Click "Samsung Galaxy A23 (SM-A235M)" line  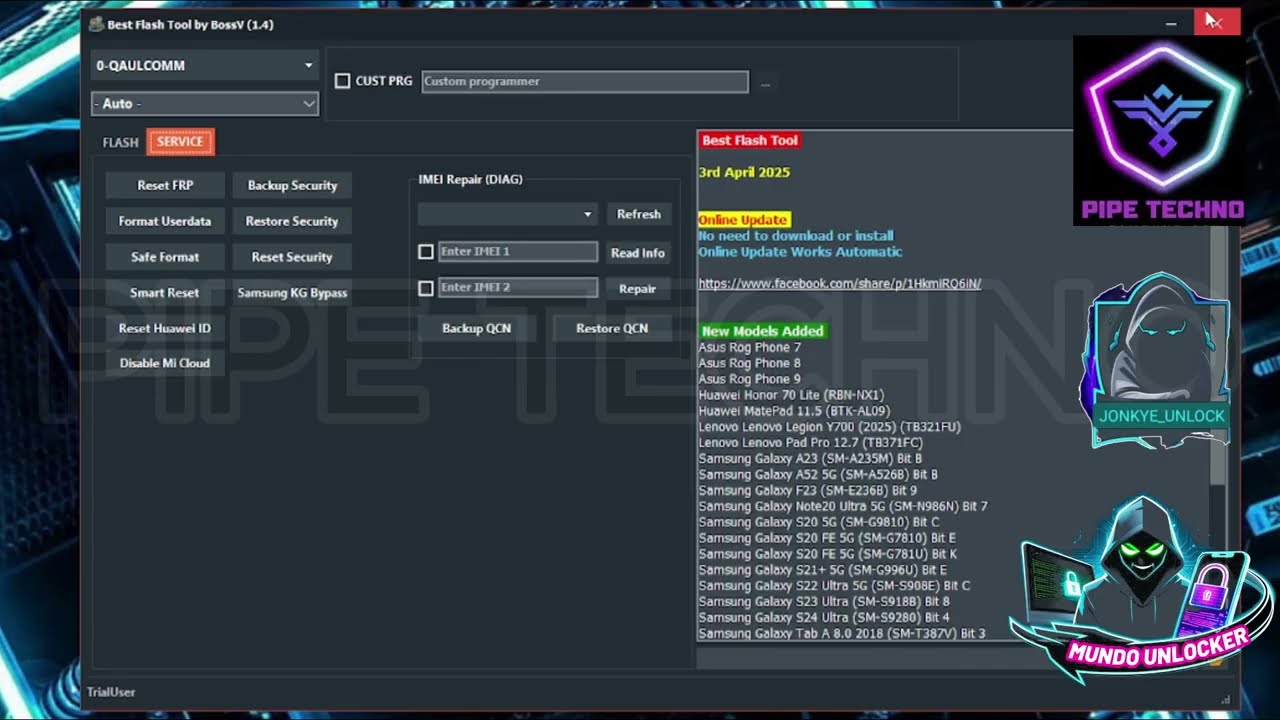pyautogui.click(x=811, y=458)
